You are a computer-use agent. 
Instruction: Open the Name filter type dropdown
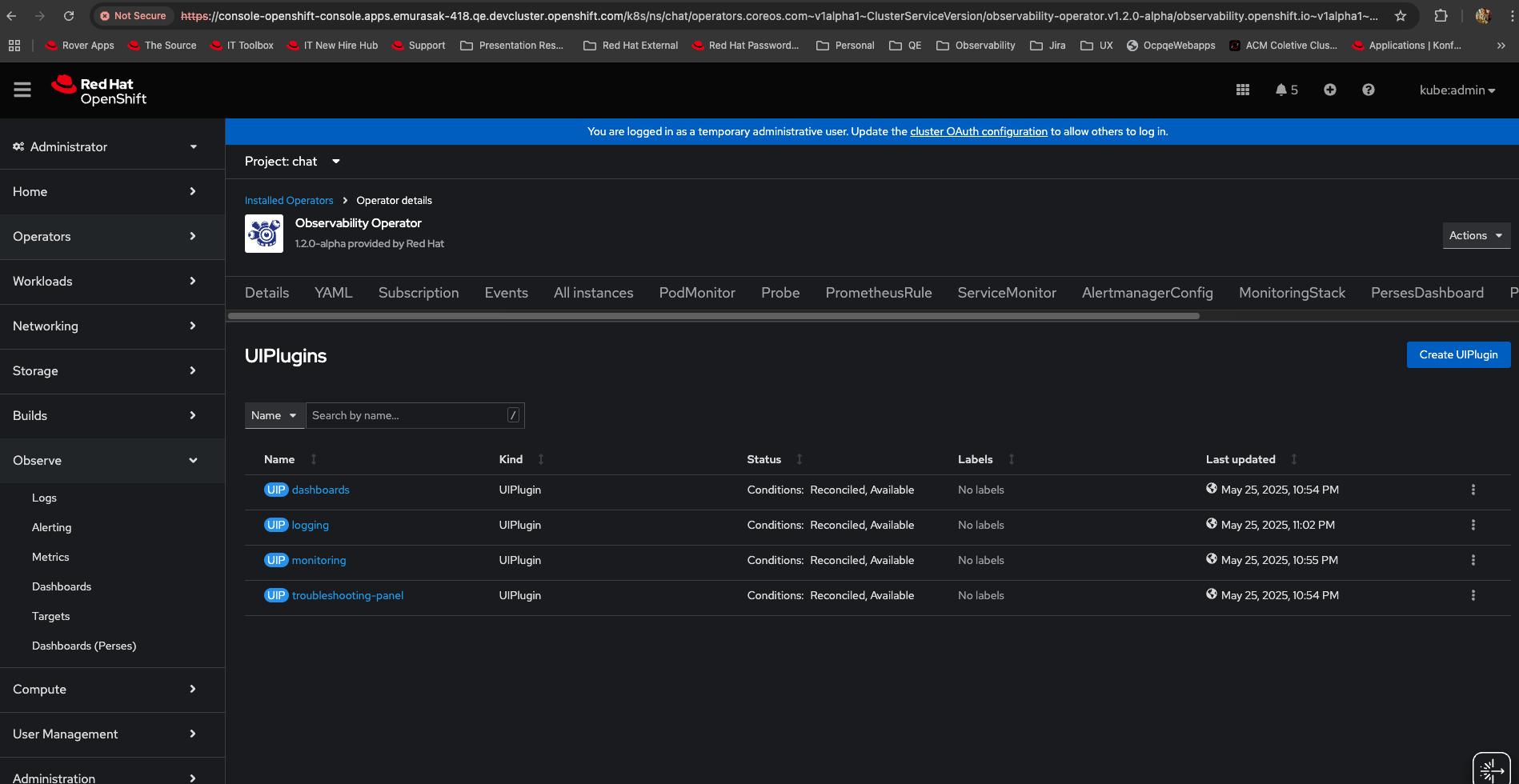[x=274, y=415]
